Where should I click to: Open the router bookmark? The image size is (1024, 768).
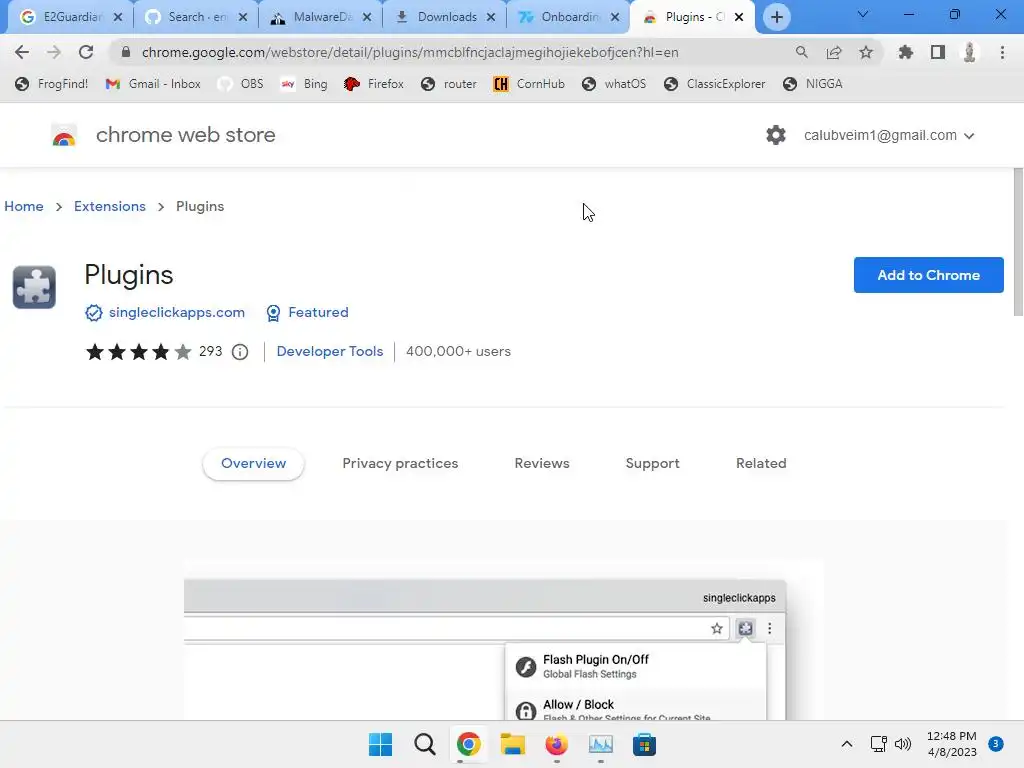click(449, 84)
